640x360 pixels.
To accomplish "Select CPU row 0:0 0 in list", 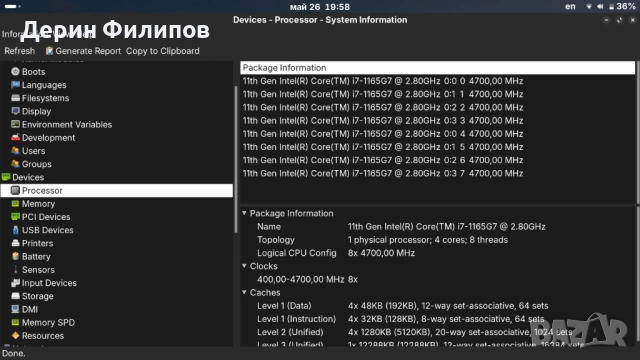I will 438,81.
